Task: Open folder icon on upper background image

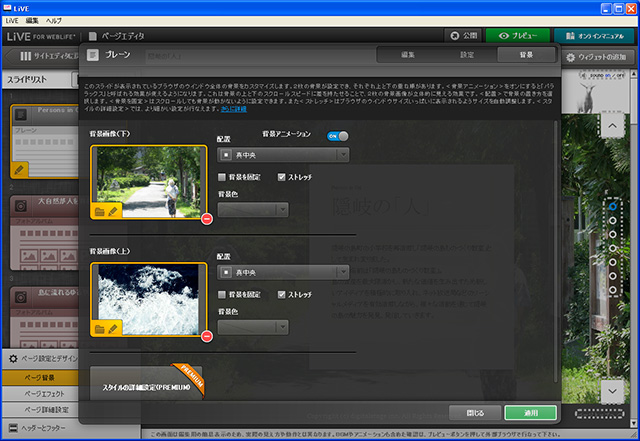Action: coord(100,328)
